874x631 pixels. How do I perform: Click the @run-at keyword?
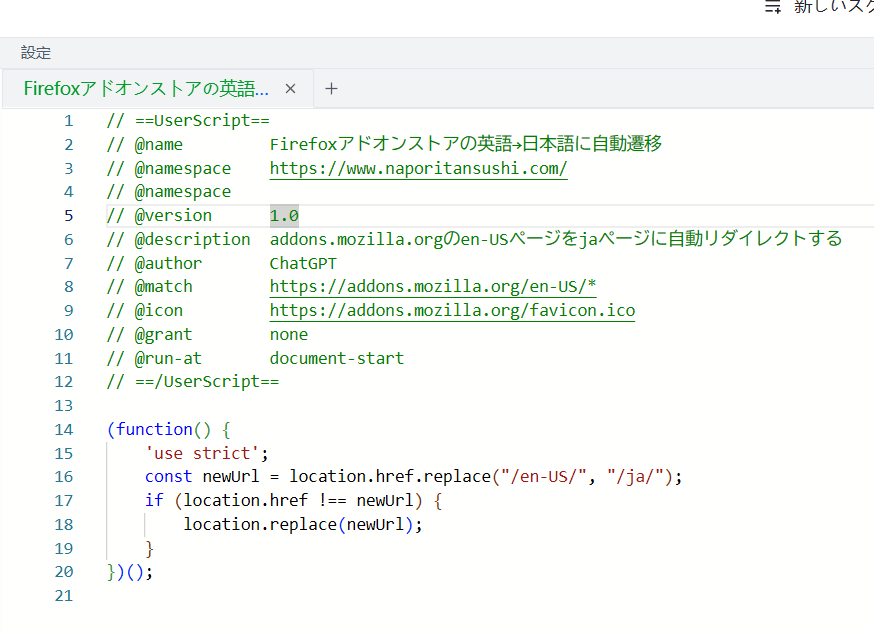pyautogui.click(x=168, y=358)
